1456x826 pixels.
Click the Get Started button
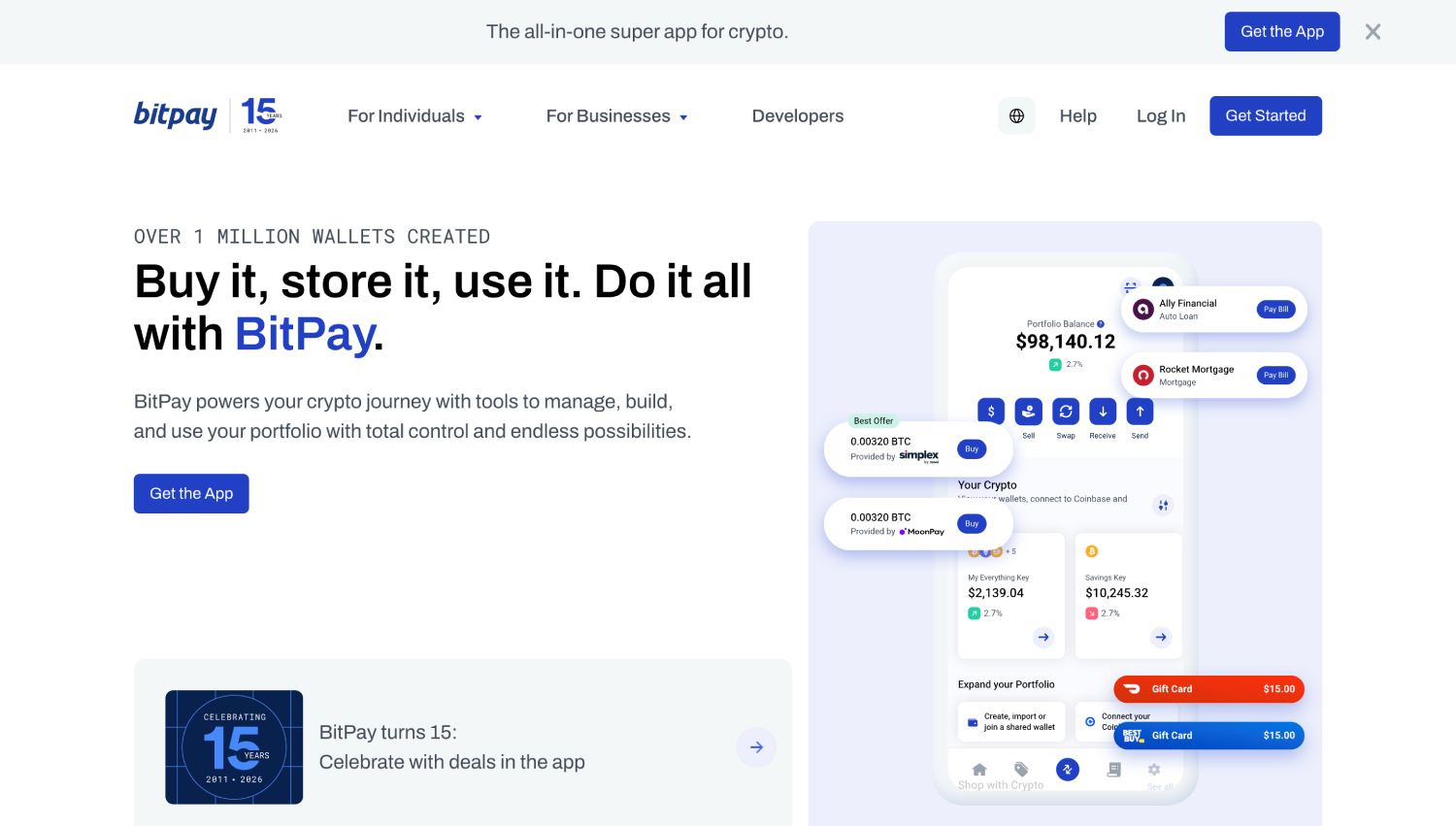pos(1266,116)
